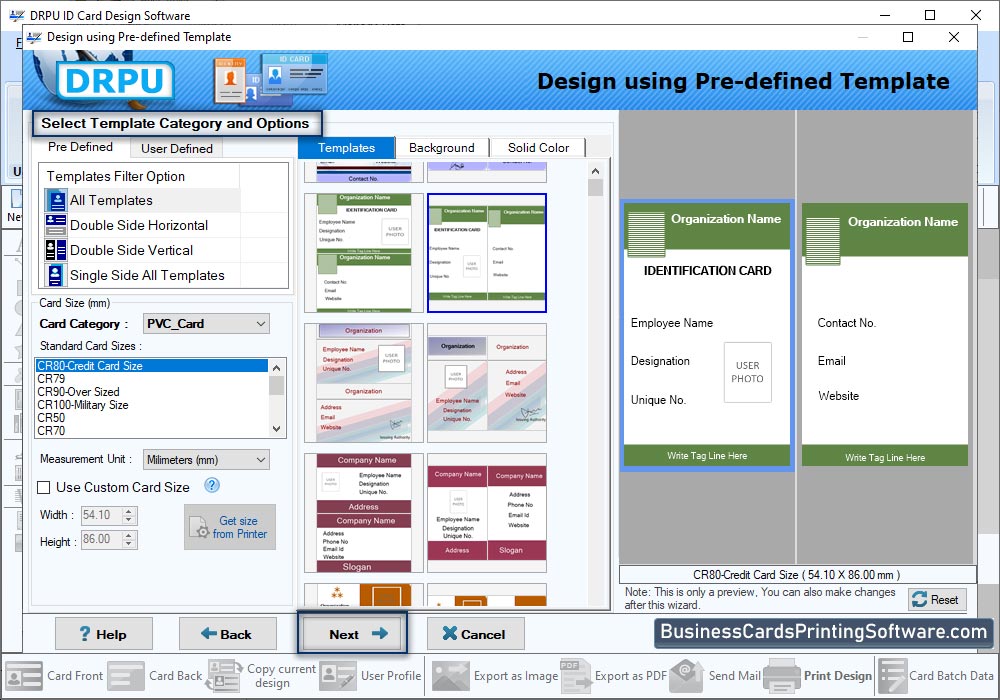Click the DRPU logo in banner
Image resolution: width=1000 pixels, height=700 pixels.
point(115,81)
